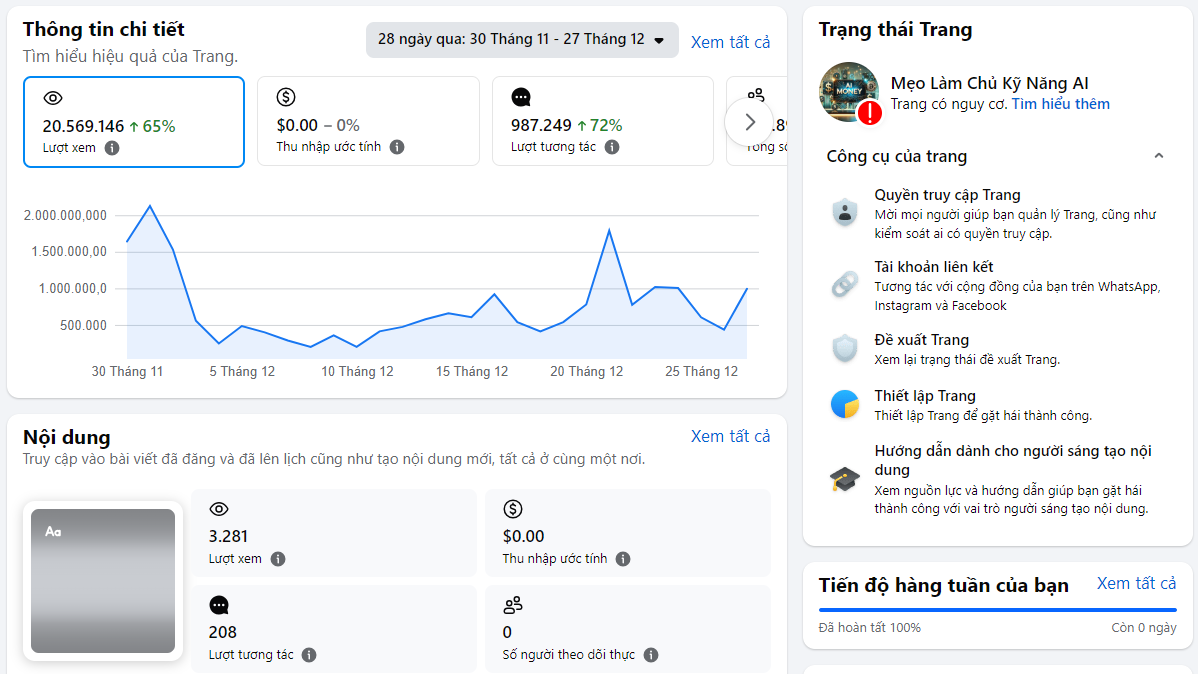
Task: Open Tài khoản liên kết
Action: coord(998,285)
